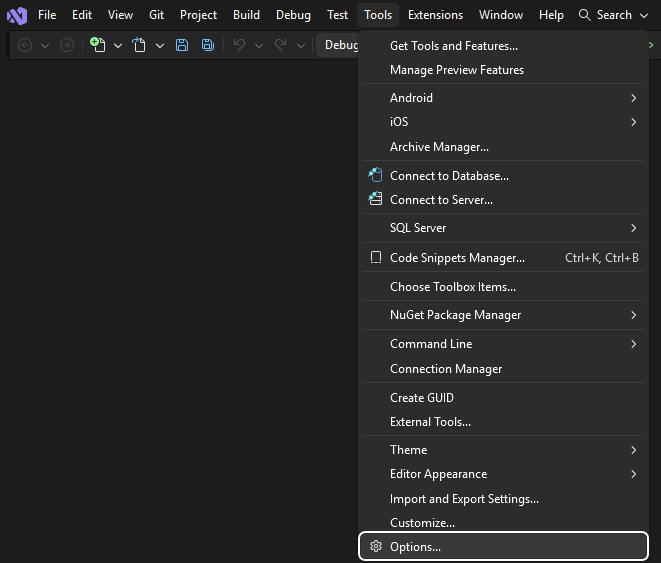Expand the Theme submenu arrow
661x563 pixels.
tap(634, 450)
